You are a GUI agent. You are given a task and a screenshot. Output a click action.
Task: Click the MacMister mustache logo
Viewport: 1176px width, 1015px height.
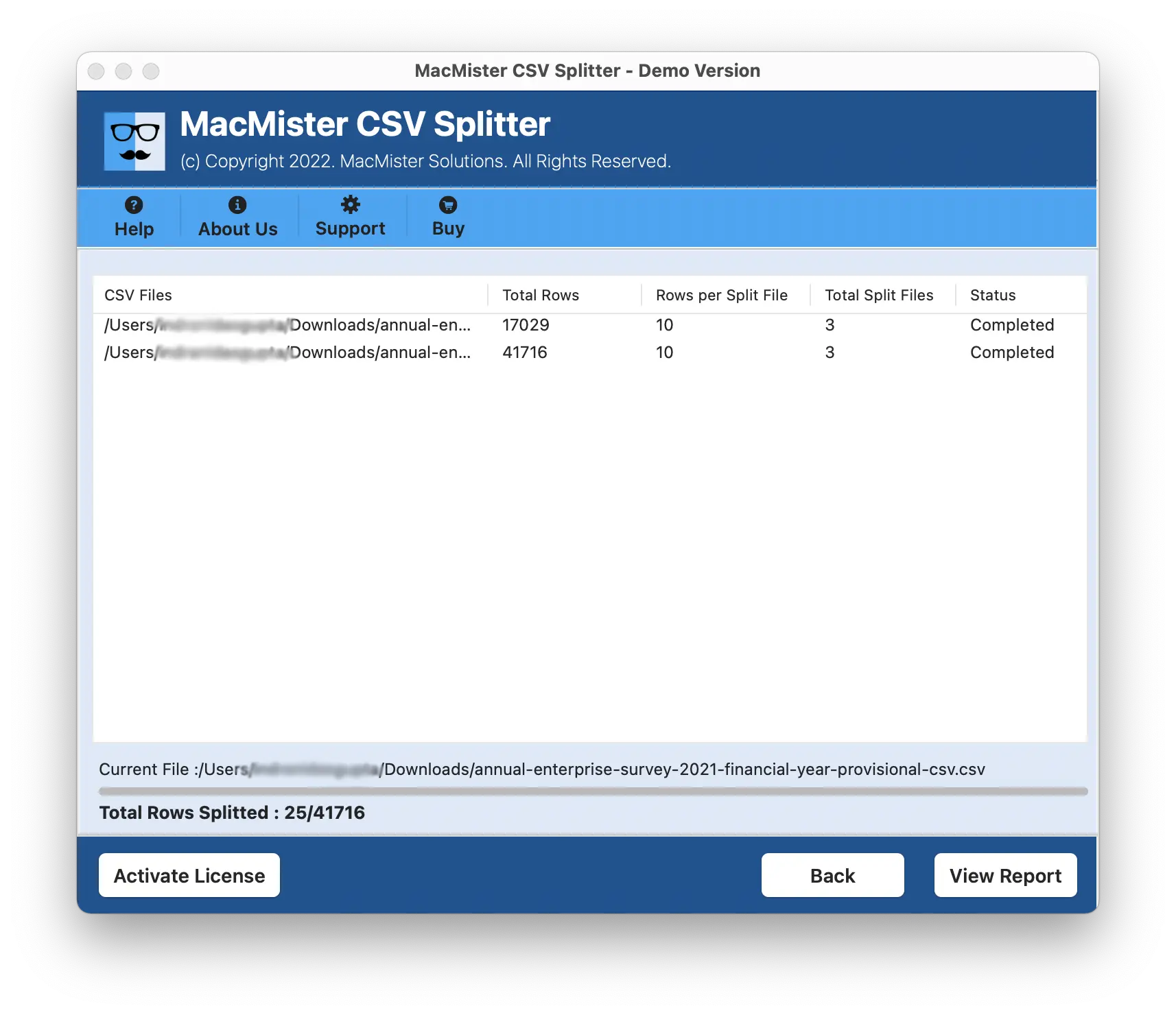134,141
